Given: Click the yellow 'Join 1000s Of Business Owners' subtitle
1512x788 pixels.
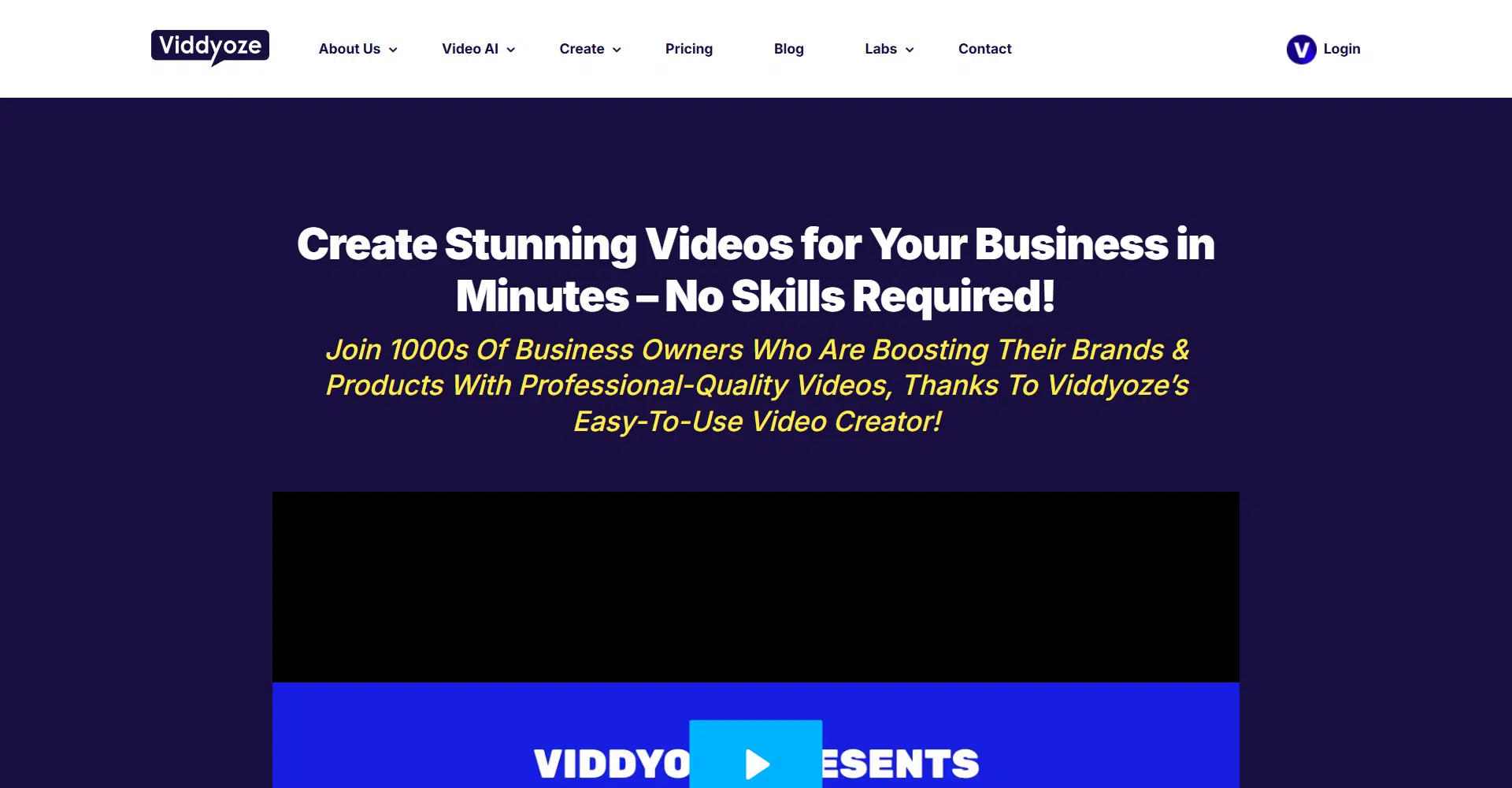Looking at the screenshot, I should tap(757, 385).
